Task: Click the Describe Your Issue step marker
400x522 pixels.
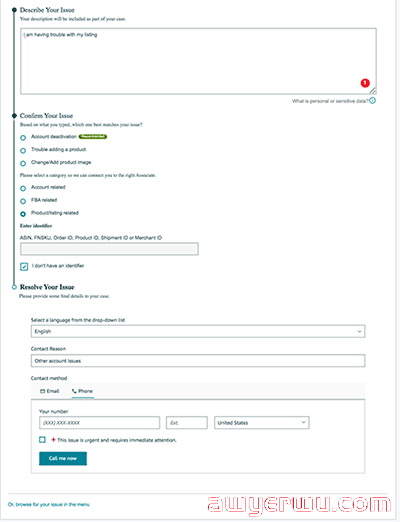Action: pyautogui.click(x=14, y=10)
